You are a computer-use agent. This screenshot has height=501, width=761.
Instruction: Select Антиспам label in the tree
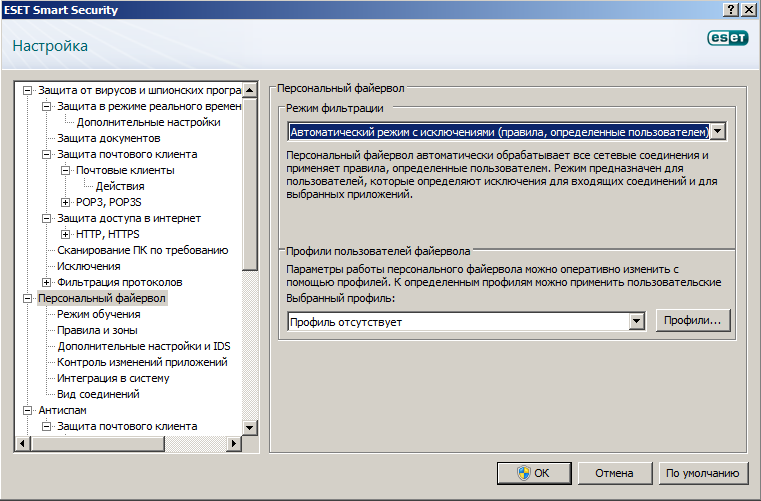tap(63, 411)
